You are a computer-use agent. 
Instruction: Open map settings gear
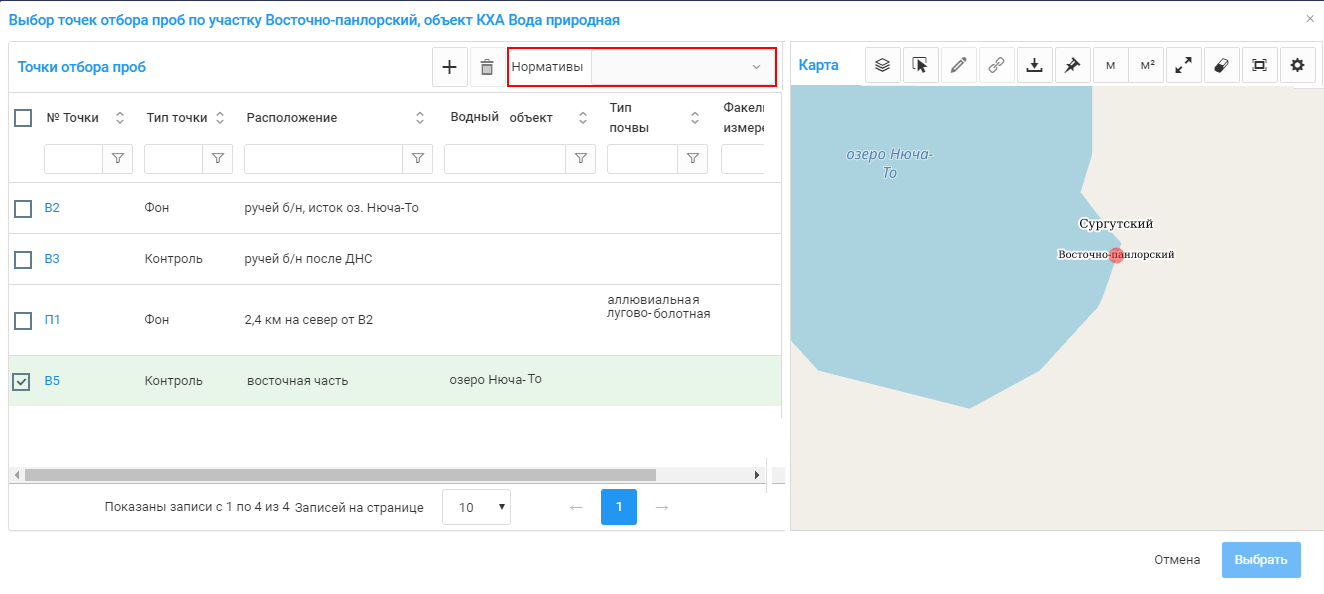tap(1297, 65)
